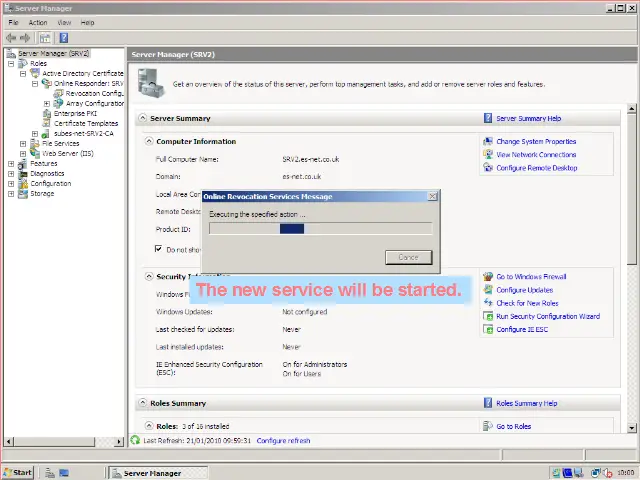Click the tree pane horizontal scroll right arrow
Screen dimensions: 640x480
[119, 441]
